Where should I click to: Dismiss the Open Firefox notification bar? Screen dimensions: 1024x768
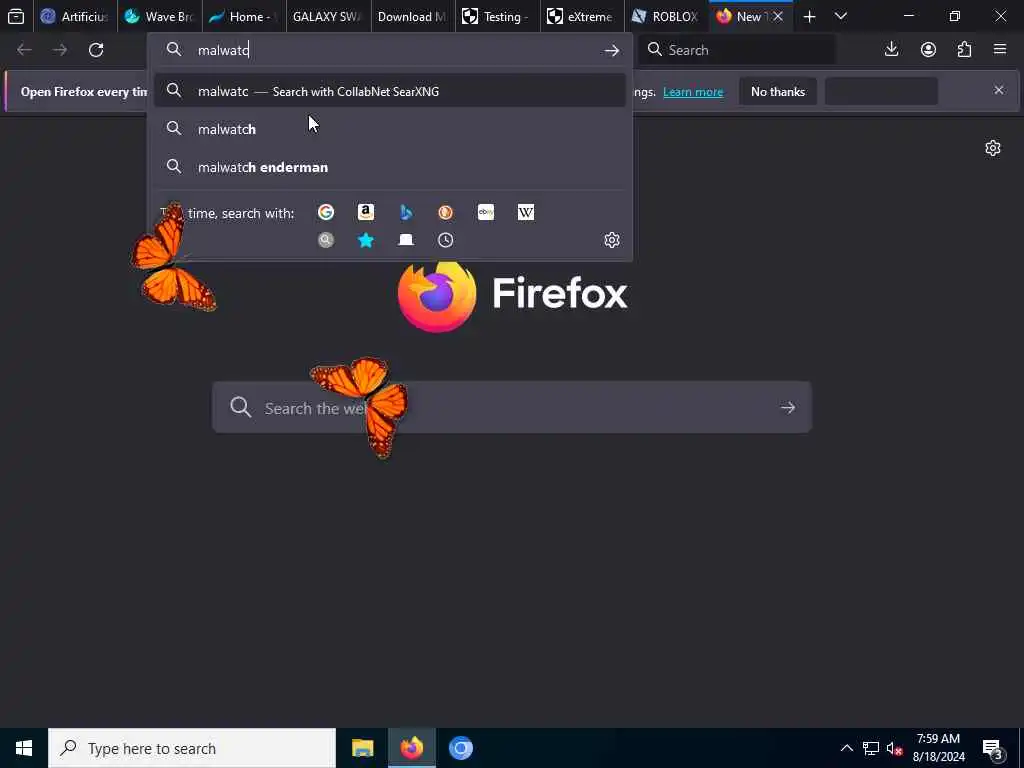tap(999, 90)
